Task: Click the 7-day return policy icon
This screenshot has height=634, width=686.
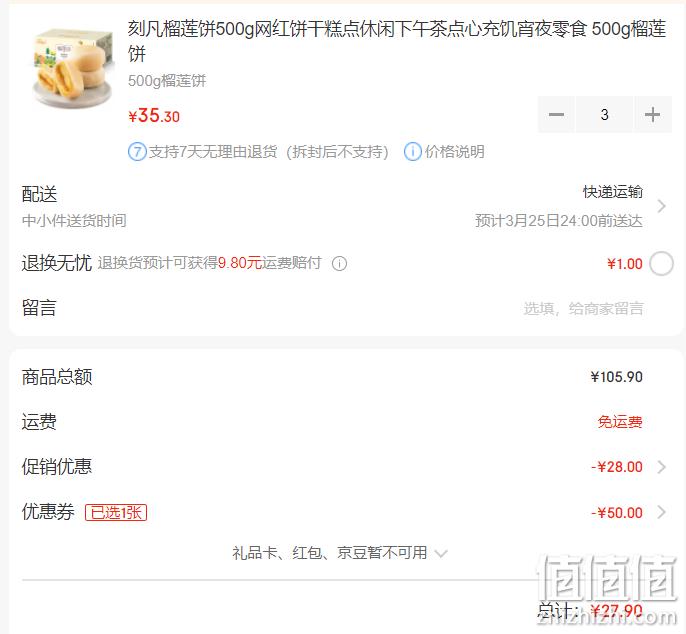Action: pos(137,152)
